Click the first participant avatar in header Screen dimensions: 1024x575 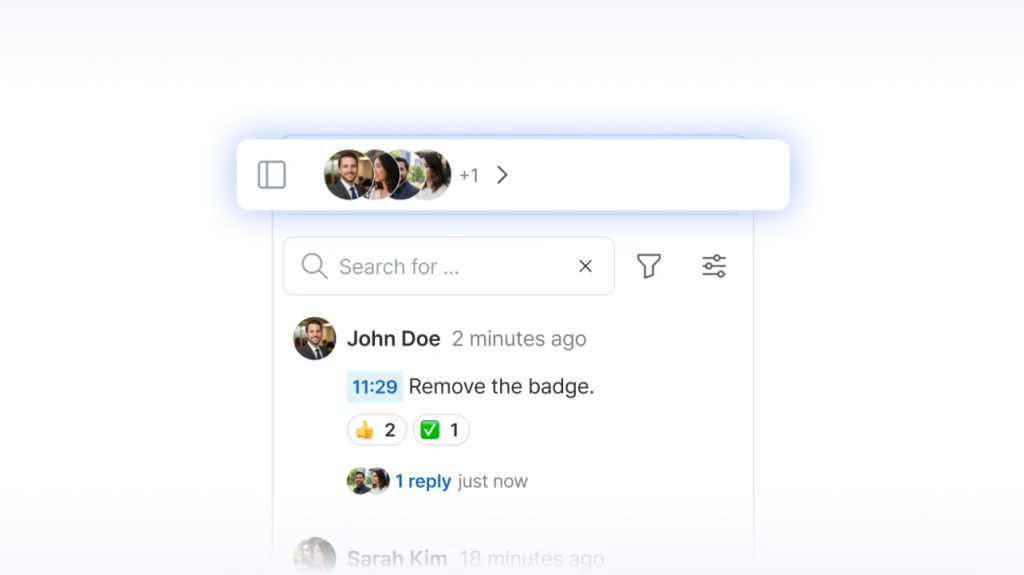point(346,175)
